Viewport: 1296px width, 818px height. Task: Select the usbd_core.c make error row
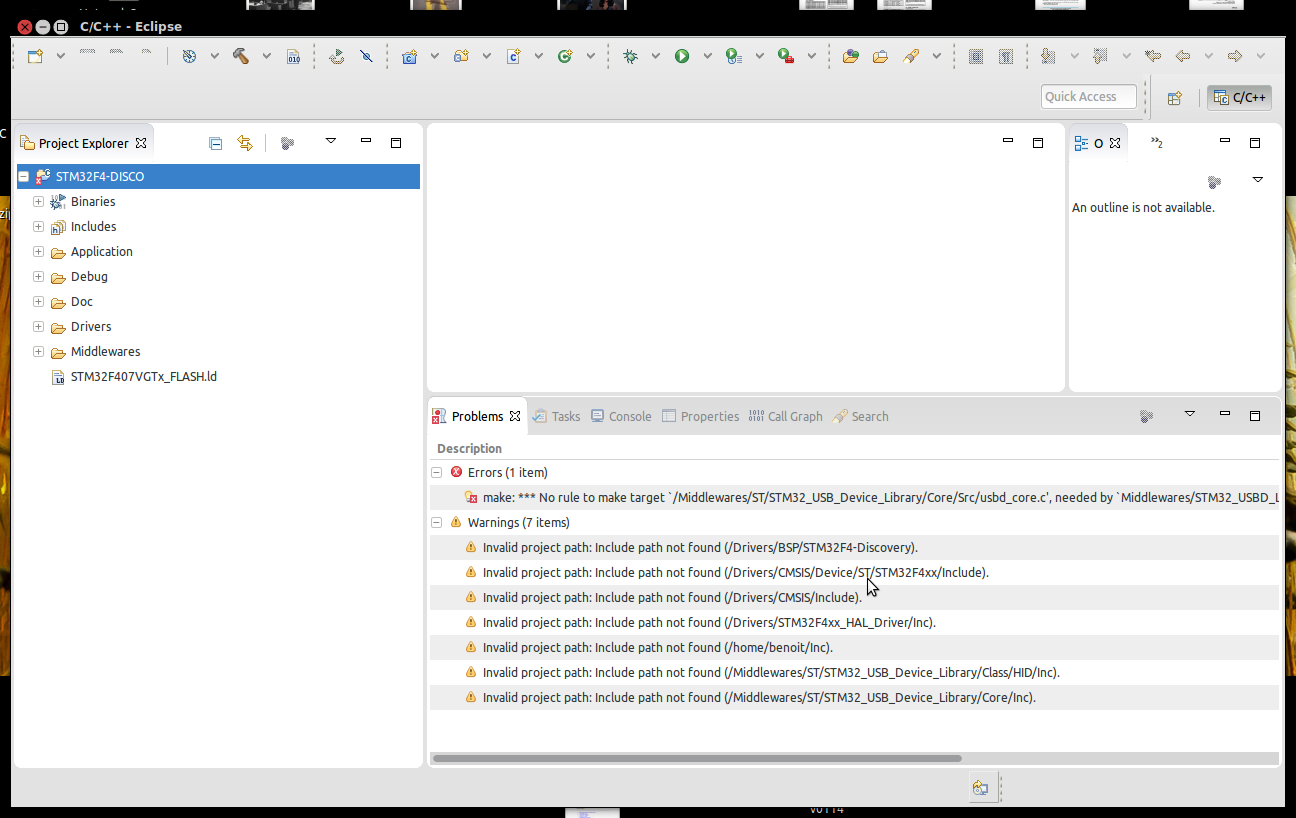(854, 497)
